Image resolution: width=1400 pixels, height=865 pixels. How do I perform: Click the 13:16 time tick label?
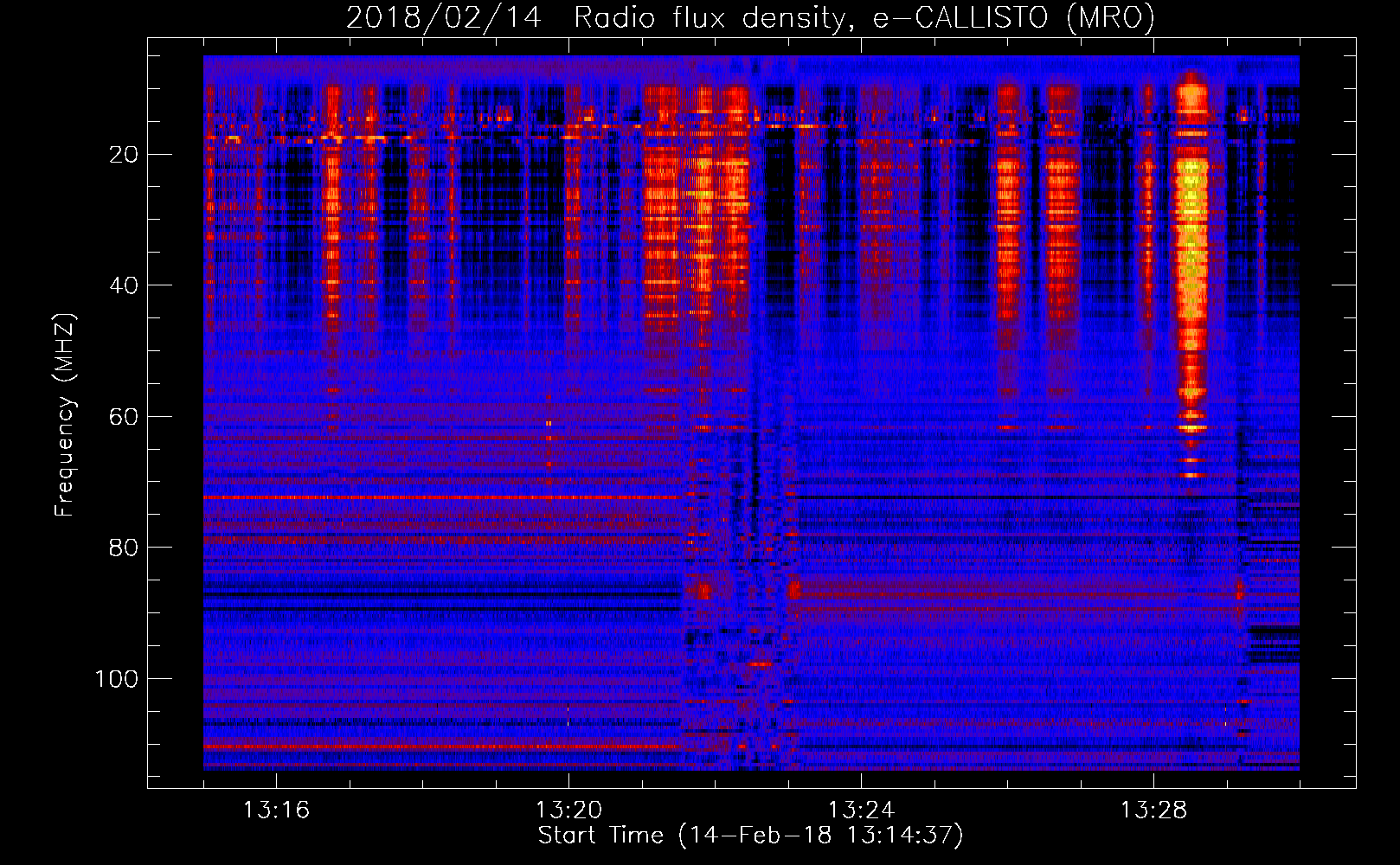point(276,811)
